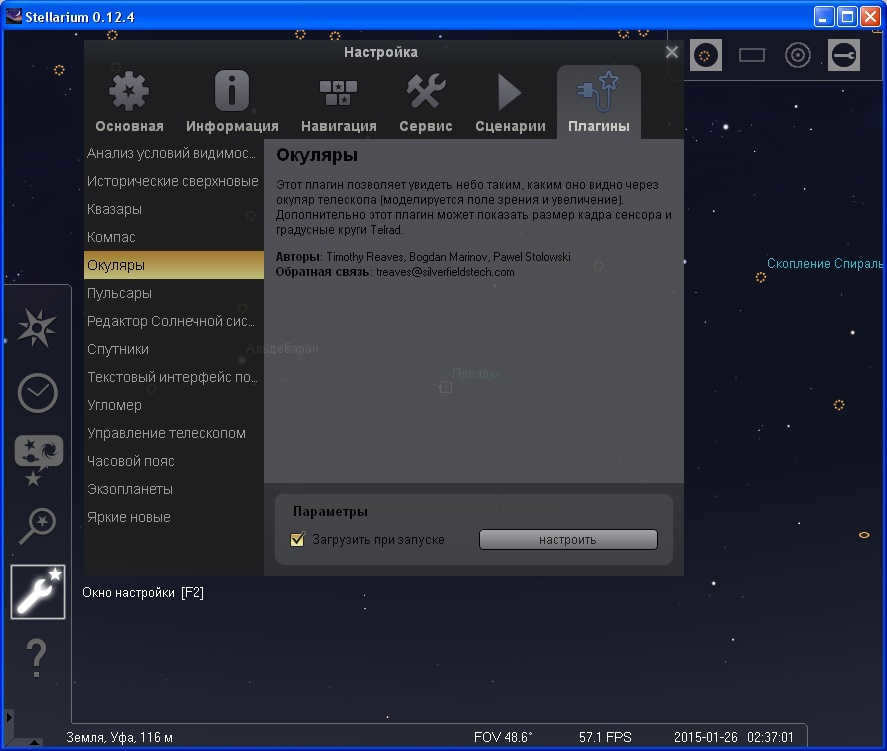Select Управление телескопом plugin
Screen dimensions: 887x751
tap(174, 433)
